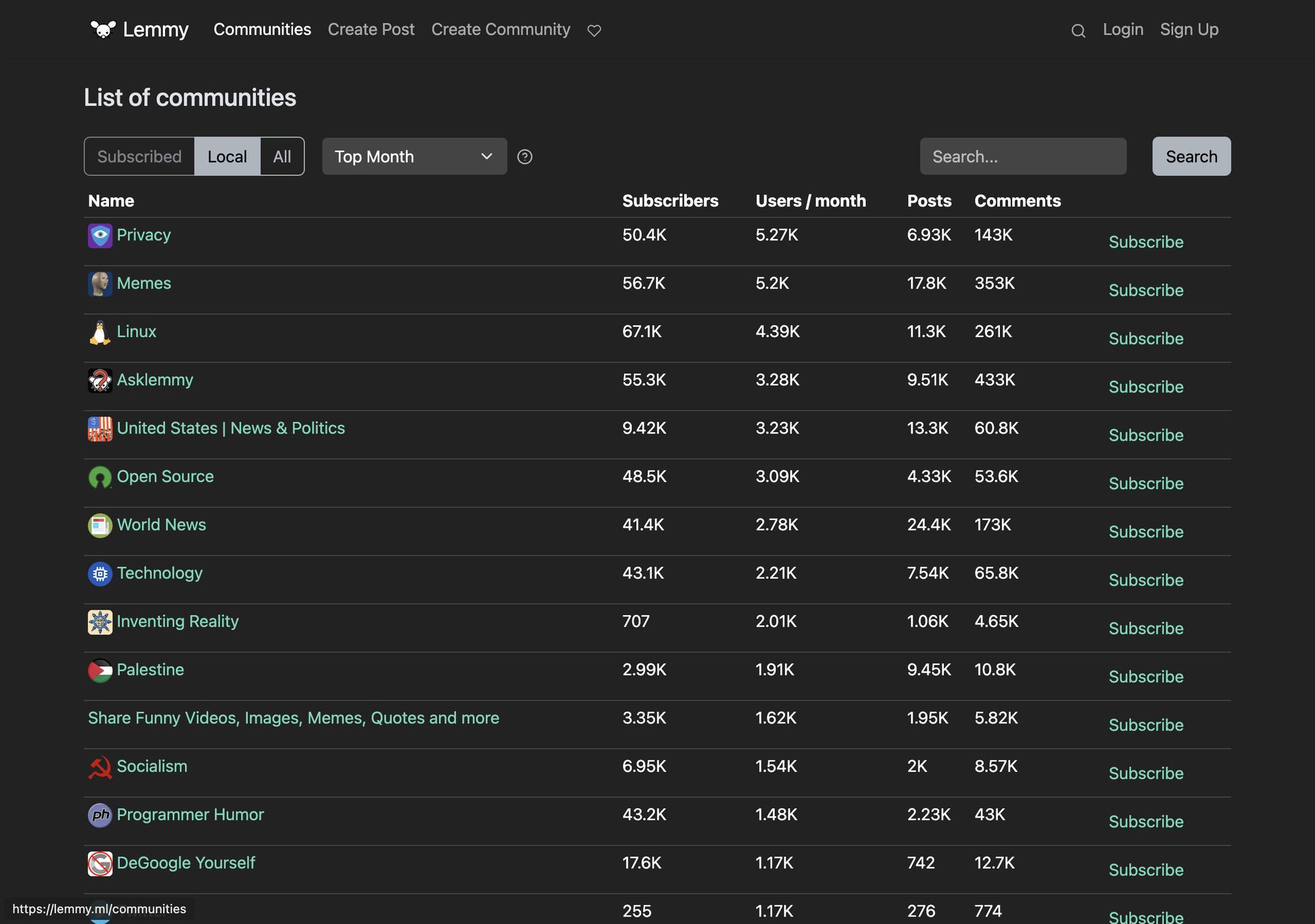Subscribe to the Linux community
The height and width of the screenshot is (924, 1315).
click(1146, 338)
